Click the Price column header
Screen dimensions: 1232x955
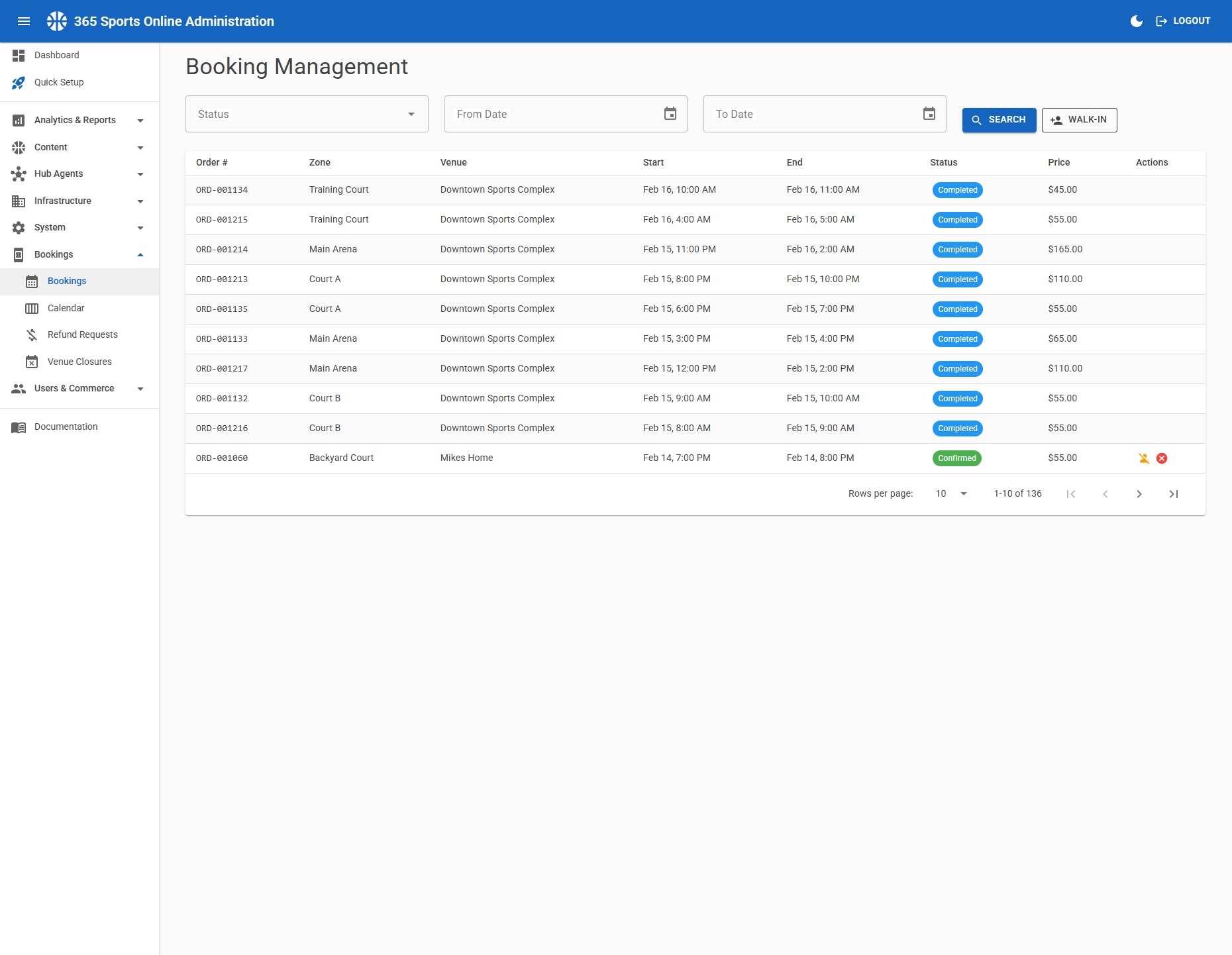1058,163
